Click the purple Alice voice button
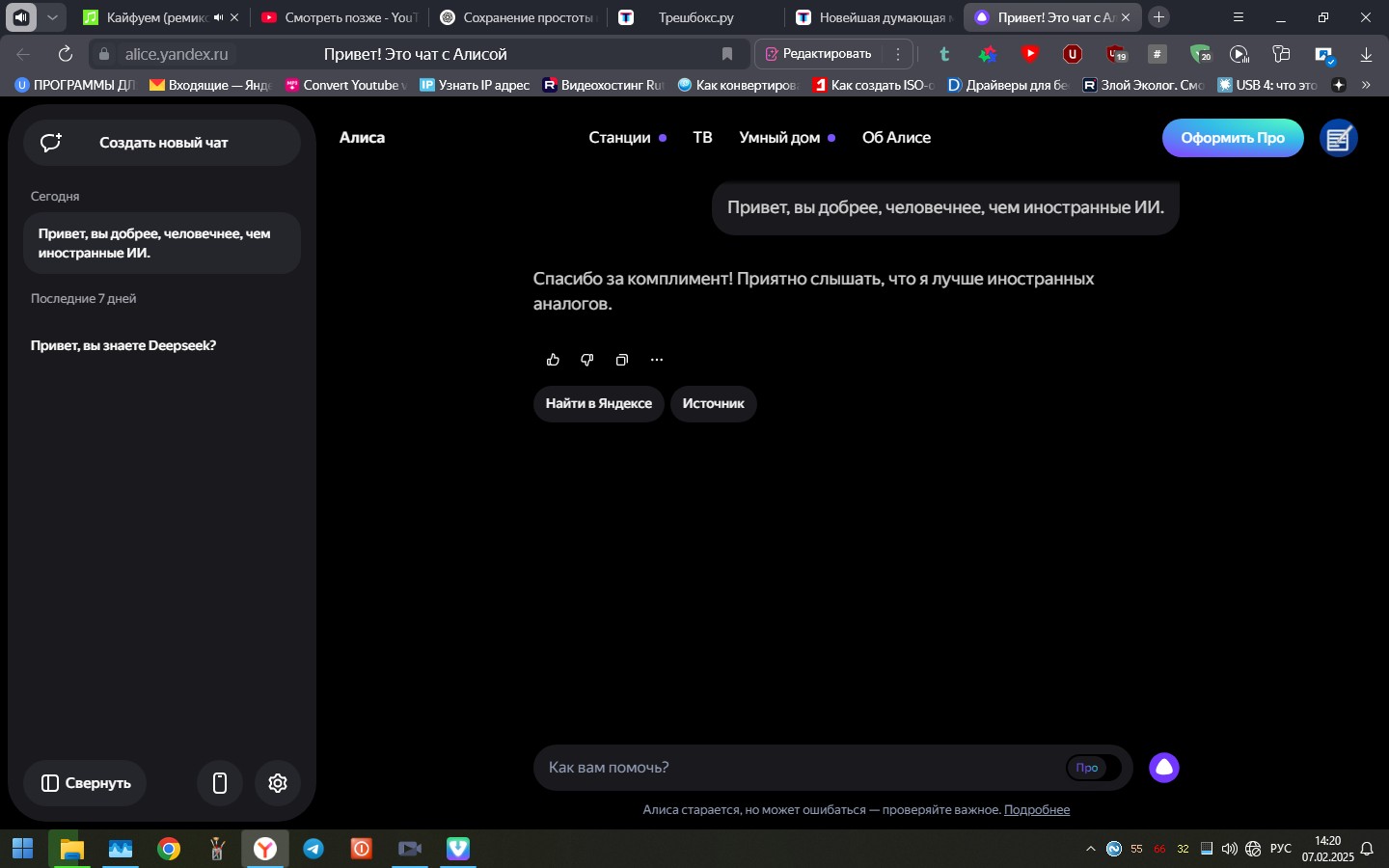 1164,768
